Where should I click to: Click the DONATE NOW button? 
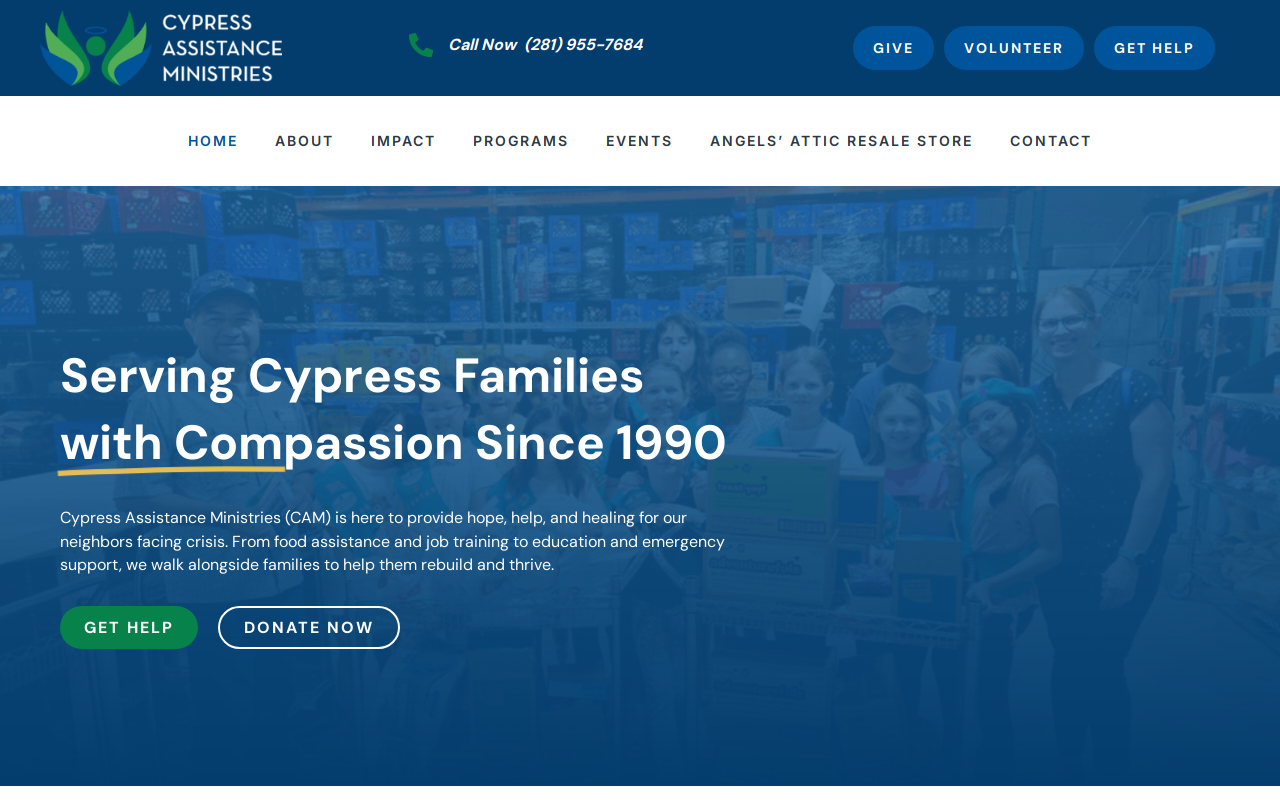309,628
